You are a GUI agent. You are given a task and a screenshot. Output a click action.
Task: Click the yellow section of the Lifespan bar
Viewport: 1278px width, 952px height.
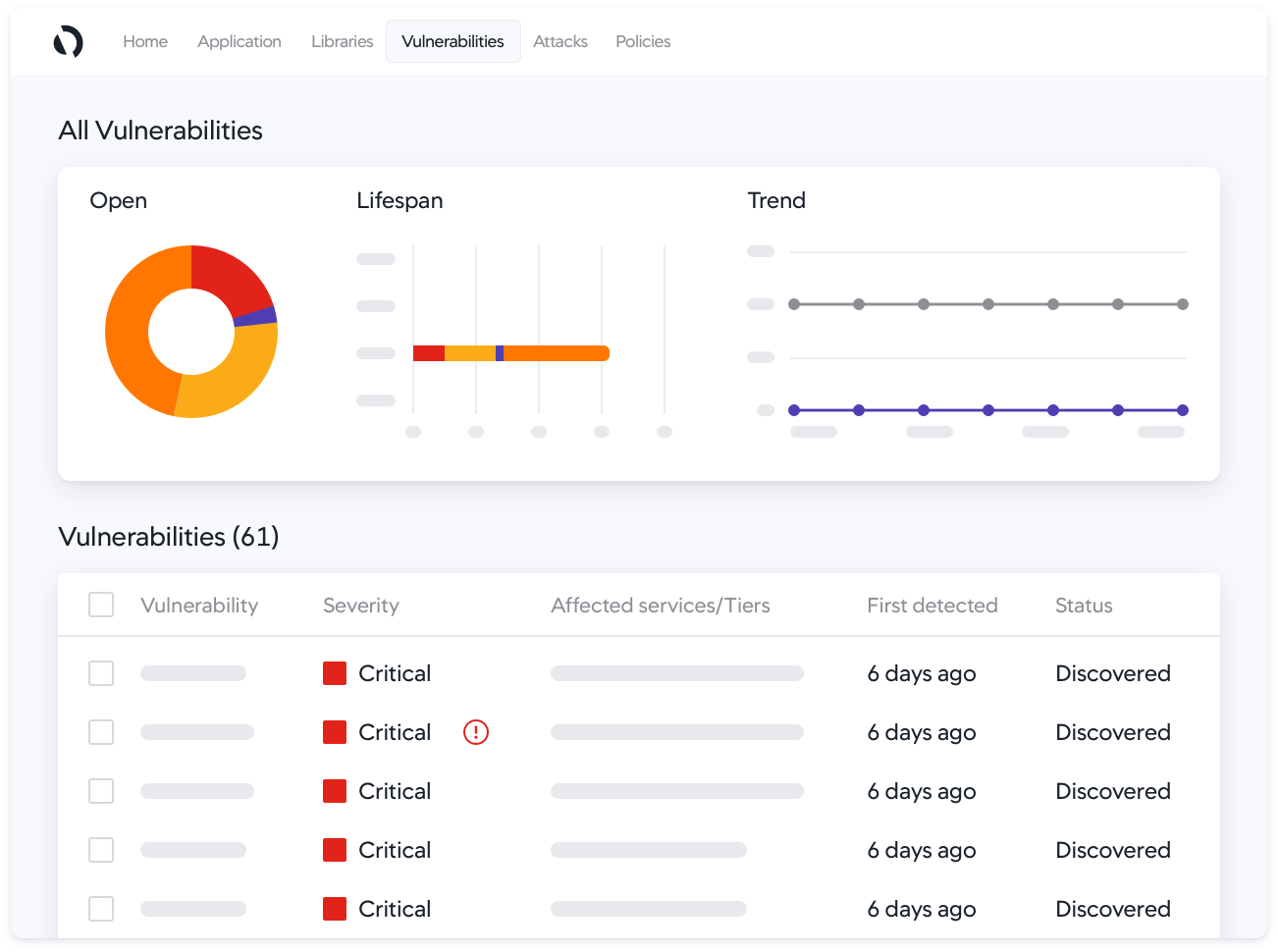470,353
